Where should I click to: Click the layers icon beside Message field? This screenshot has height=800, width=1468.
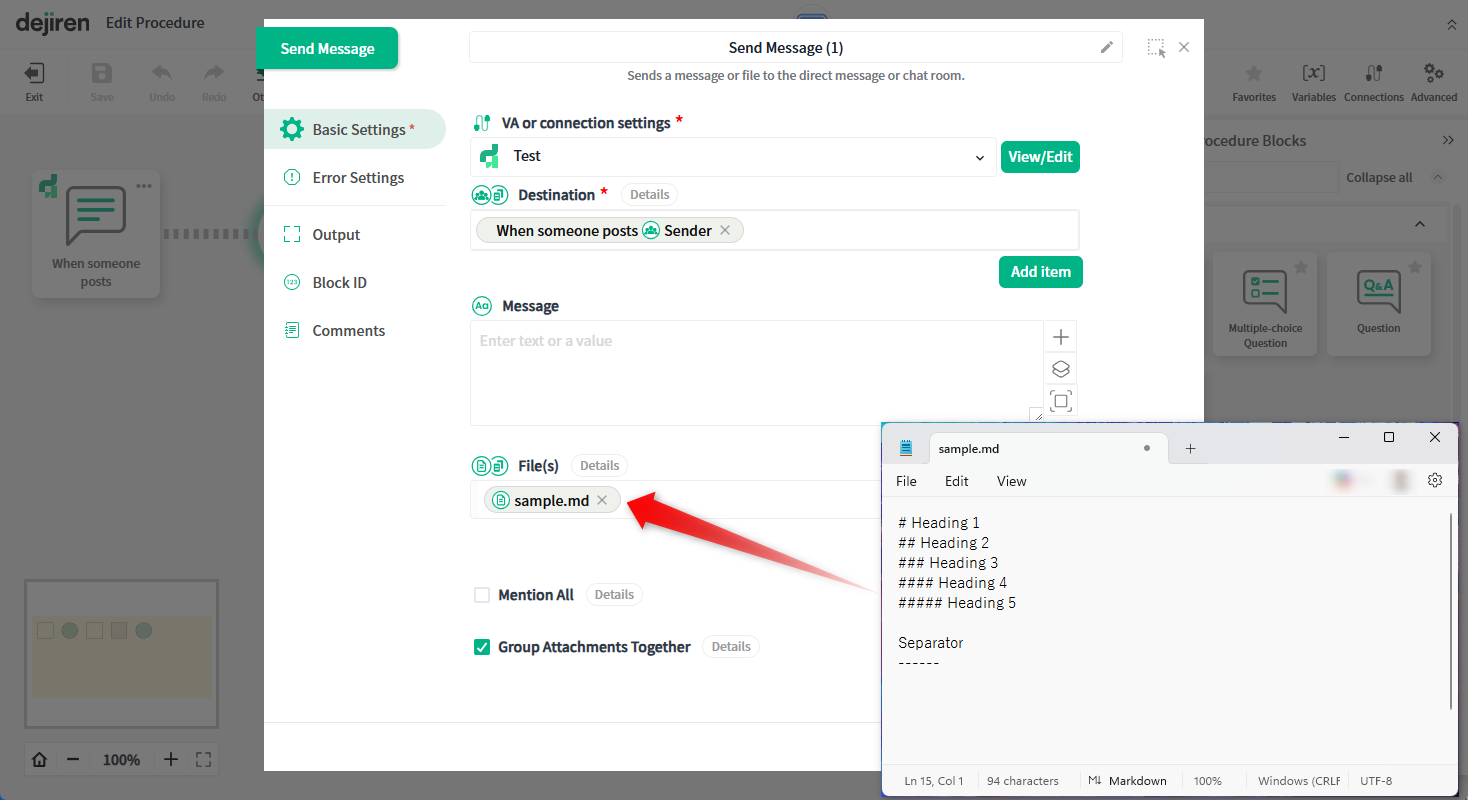(x=1061, y=369)
